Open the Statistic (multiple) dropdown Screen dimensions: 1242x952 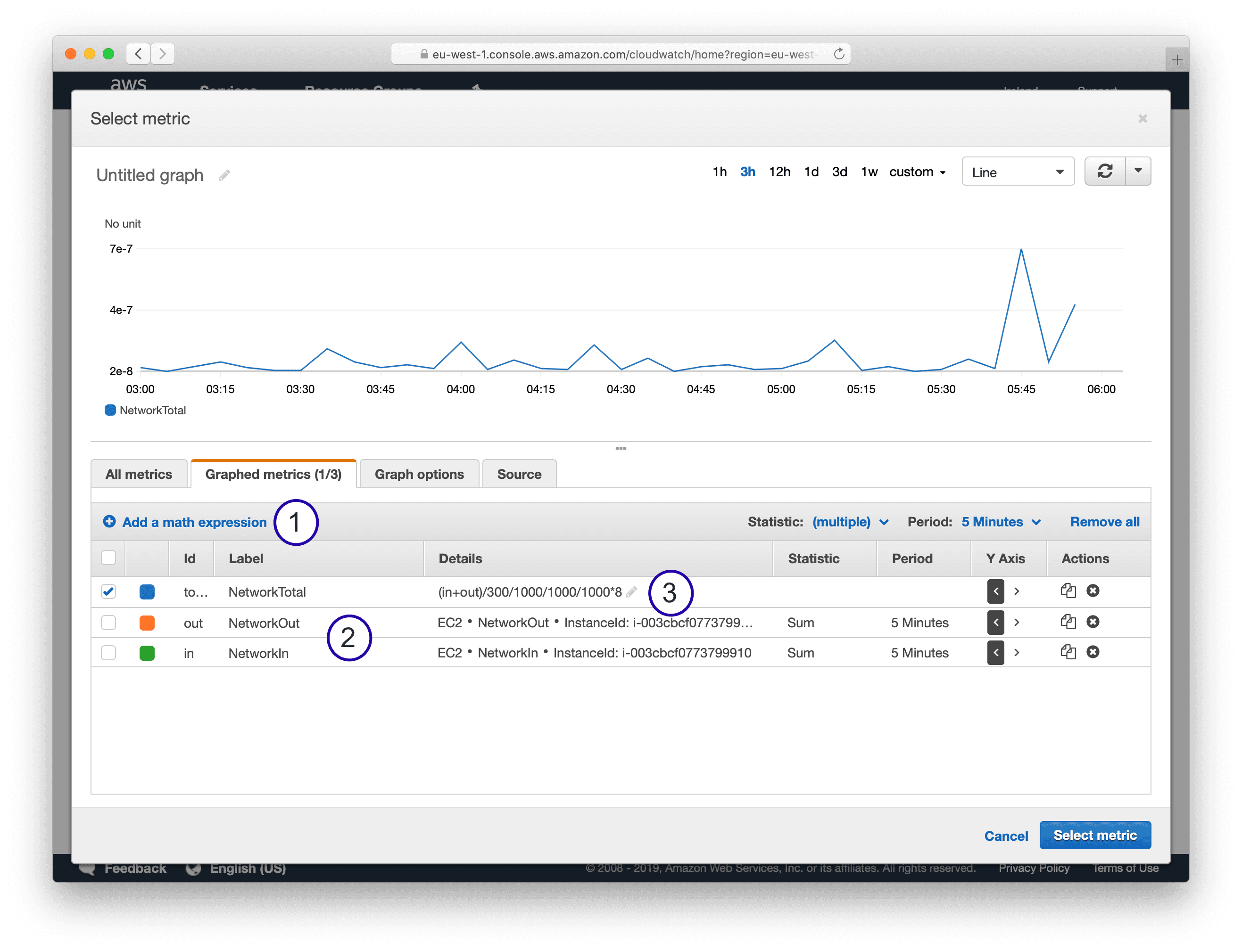point(850,522)
